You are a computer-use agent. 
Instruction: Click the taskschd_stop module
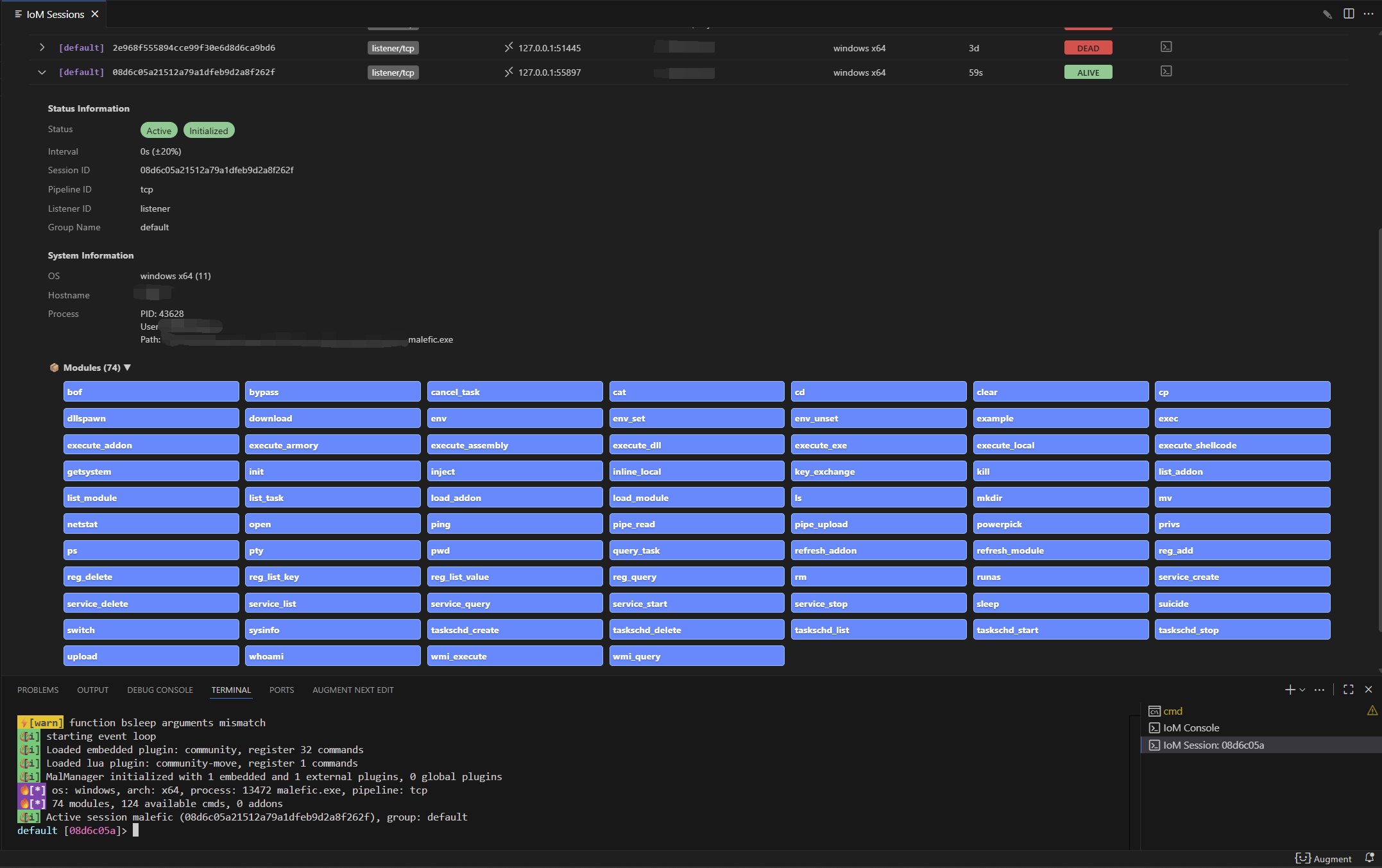[x=1242, y=629]
